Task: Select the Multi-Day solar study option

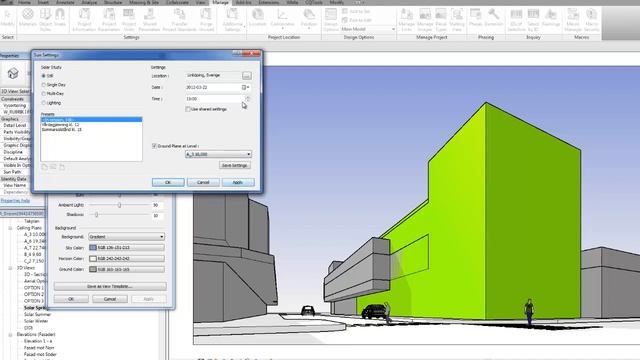Action: [43, 93]
